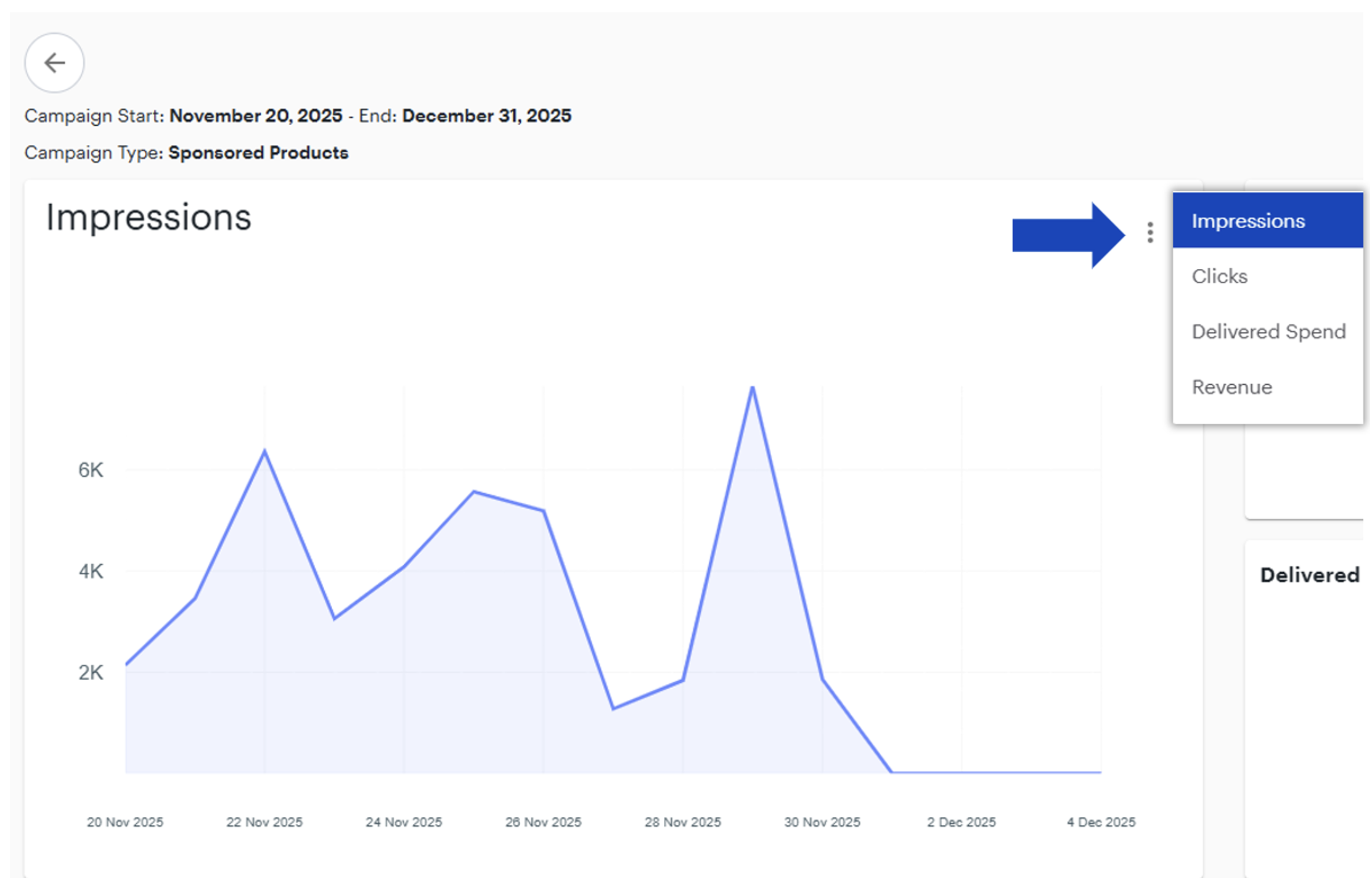Click the Delivered card heading
The height and width of the screenshot is (888, 1372).
pos(1309,575)
